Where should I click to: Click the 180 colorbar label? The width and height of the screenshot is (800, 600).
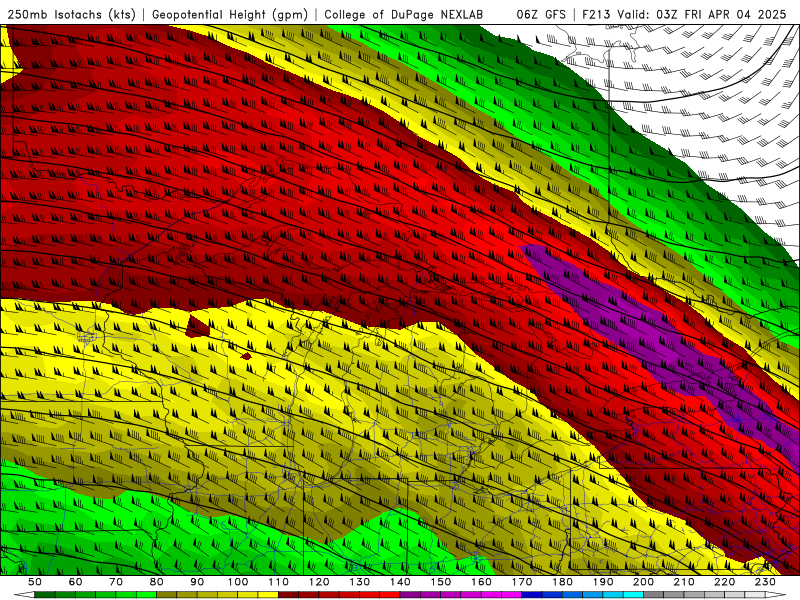(x=562, y=582)
